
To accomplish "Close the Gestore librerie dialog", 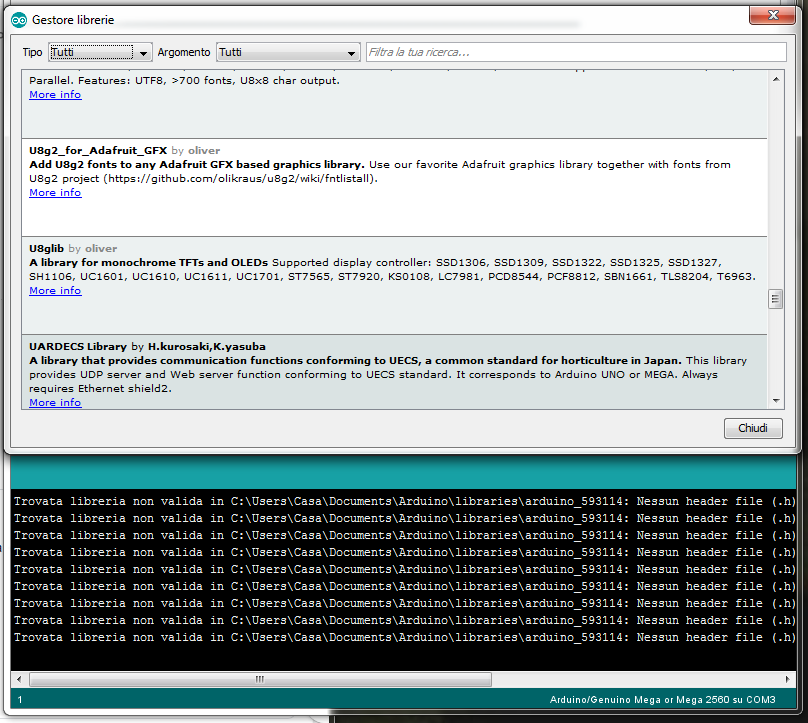I will 772,15.
